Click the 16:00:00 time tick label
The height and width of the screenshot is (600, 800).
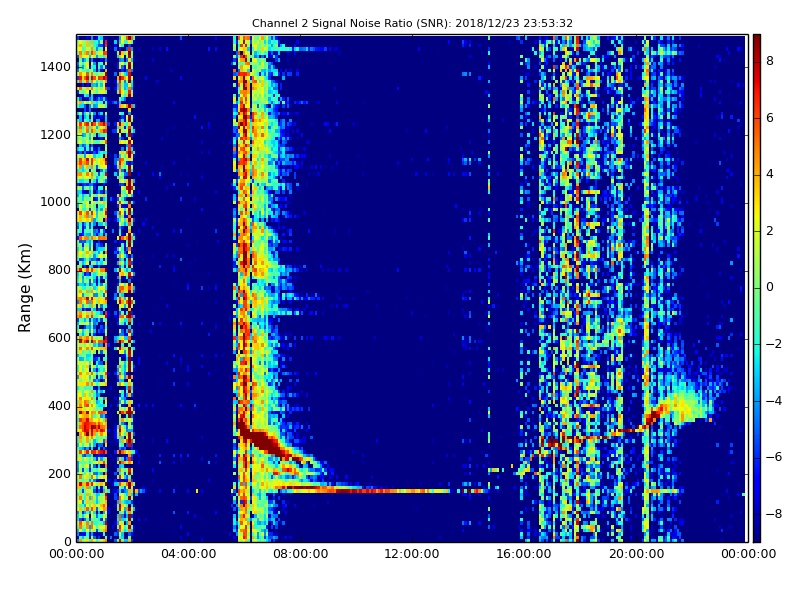[524, 554]
